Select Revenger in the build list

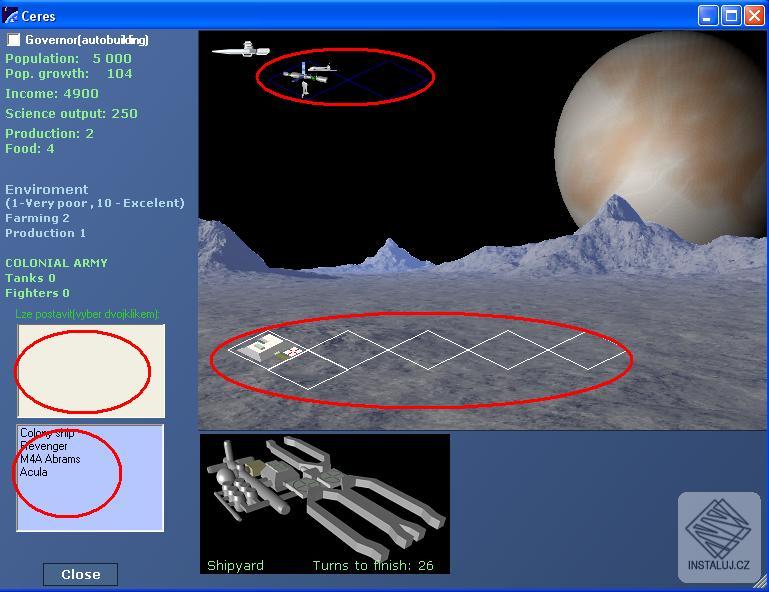44,446
